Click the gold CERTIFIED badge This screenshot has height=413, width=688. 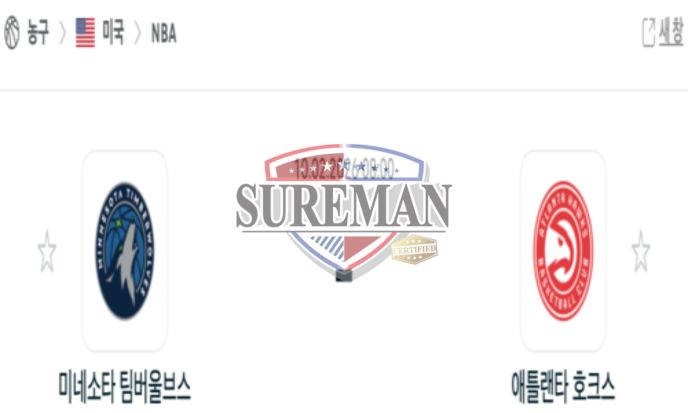(414, 249)
